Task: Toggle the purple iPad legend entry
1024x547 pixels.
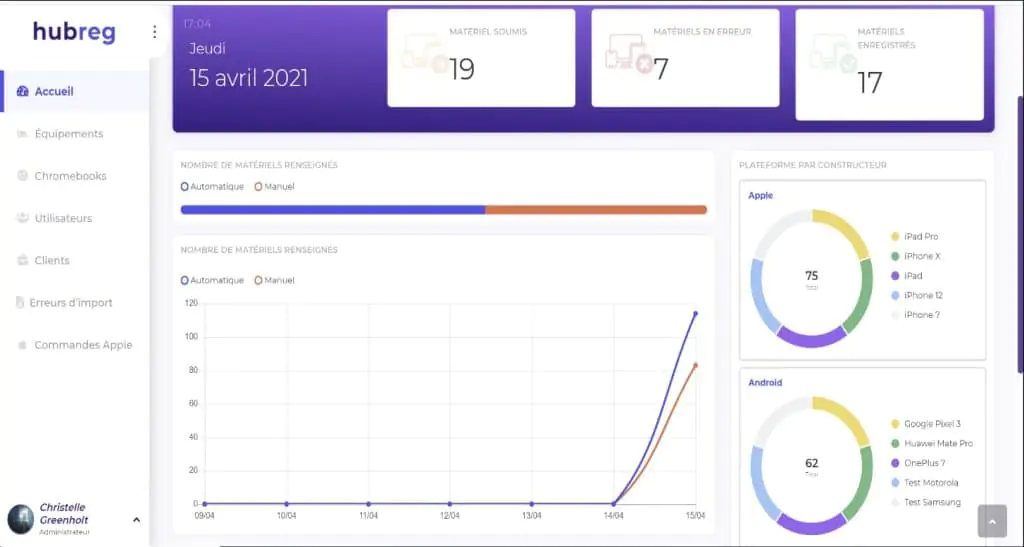Action: click(906, 275)
